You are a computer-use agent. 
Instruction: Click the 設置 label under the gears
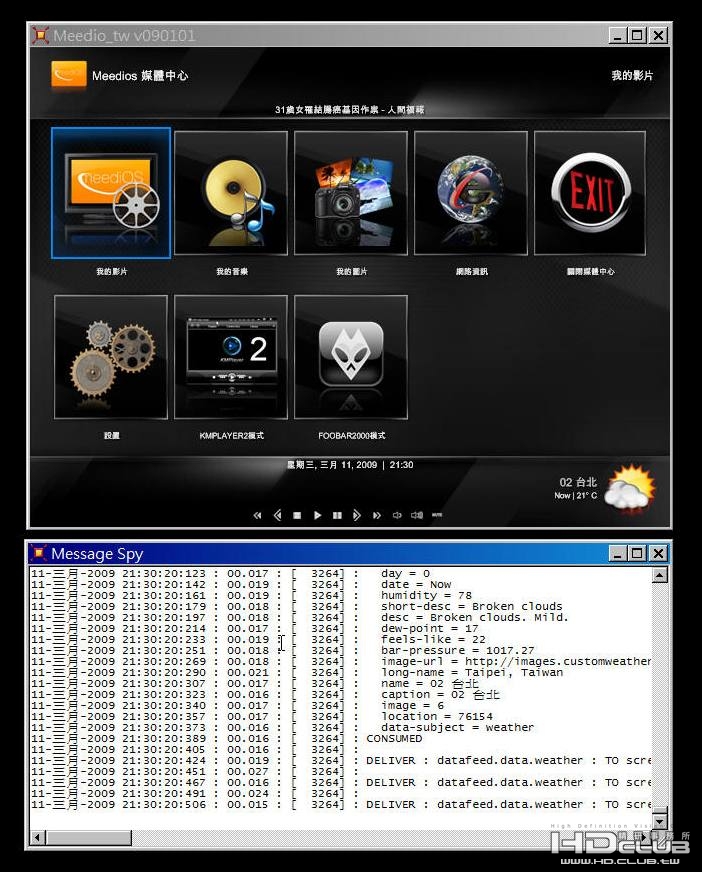pyautogui.click(x=111, y=435)
